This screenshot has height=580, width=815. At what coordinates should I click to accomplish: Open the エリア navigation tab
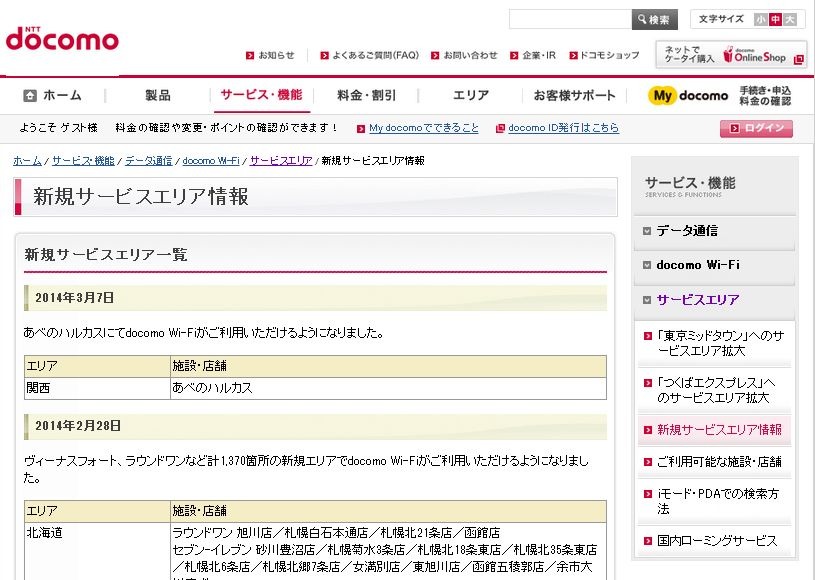pyautogui.click(x=471, y=95)
